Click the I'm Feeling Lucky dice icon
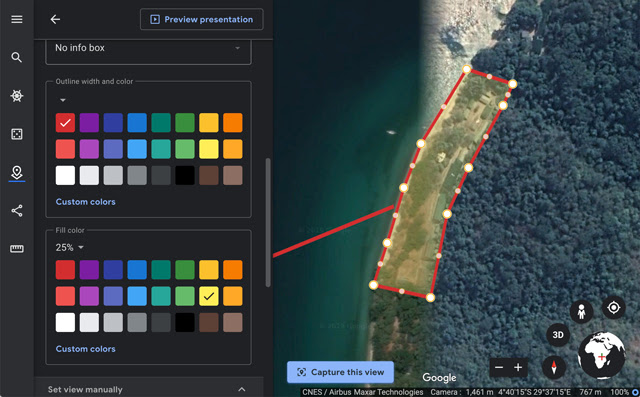640x397 pixels. 17,134
